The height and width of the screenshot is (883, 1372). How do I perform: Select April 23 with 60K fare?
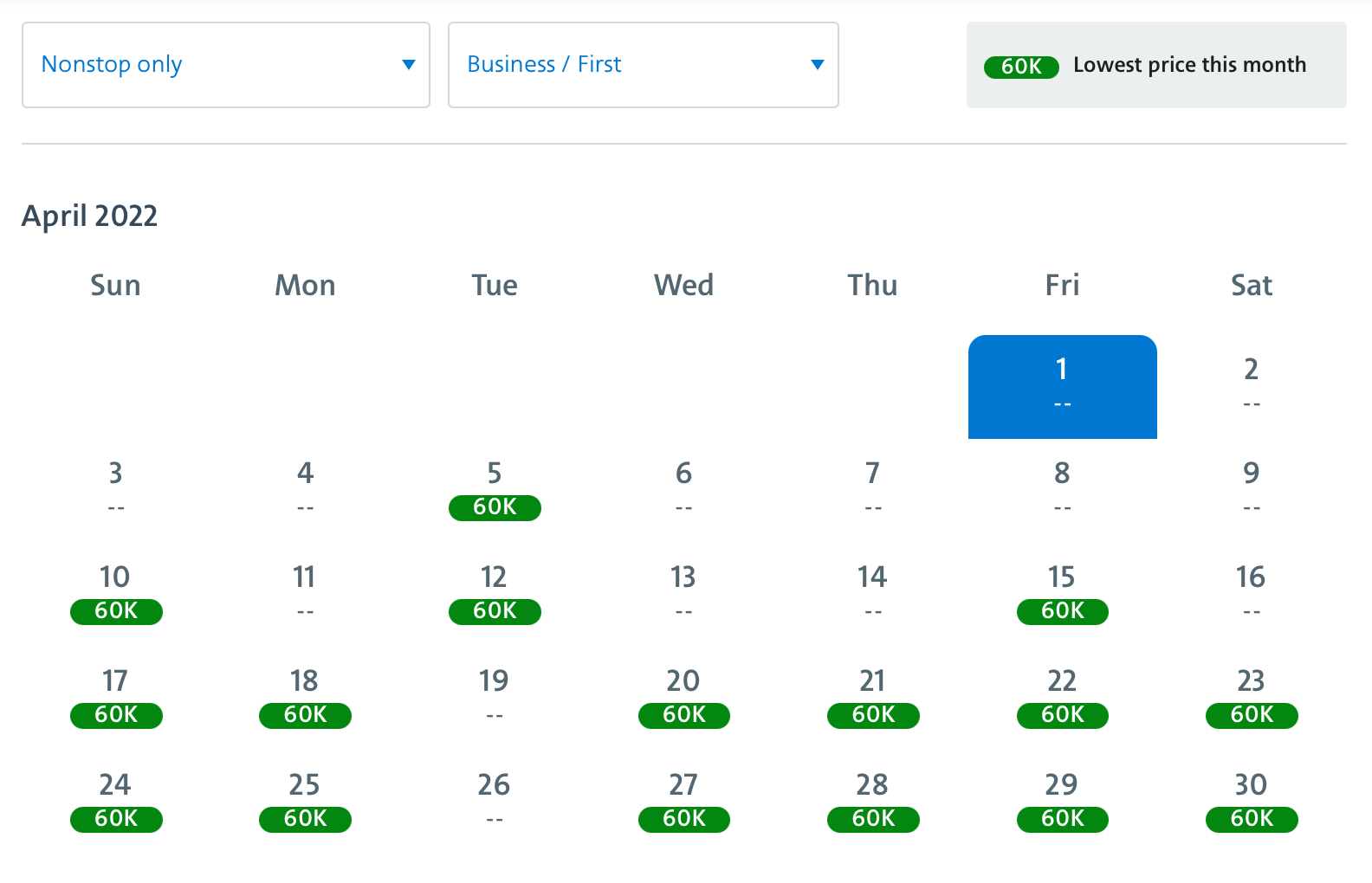coord(1252,699)
